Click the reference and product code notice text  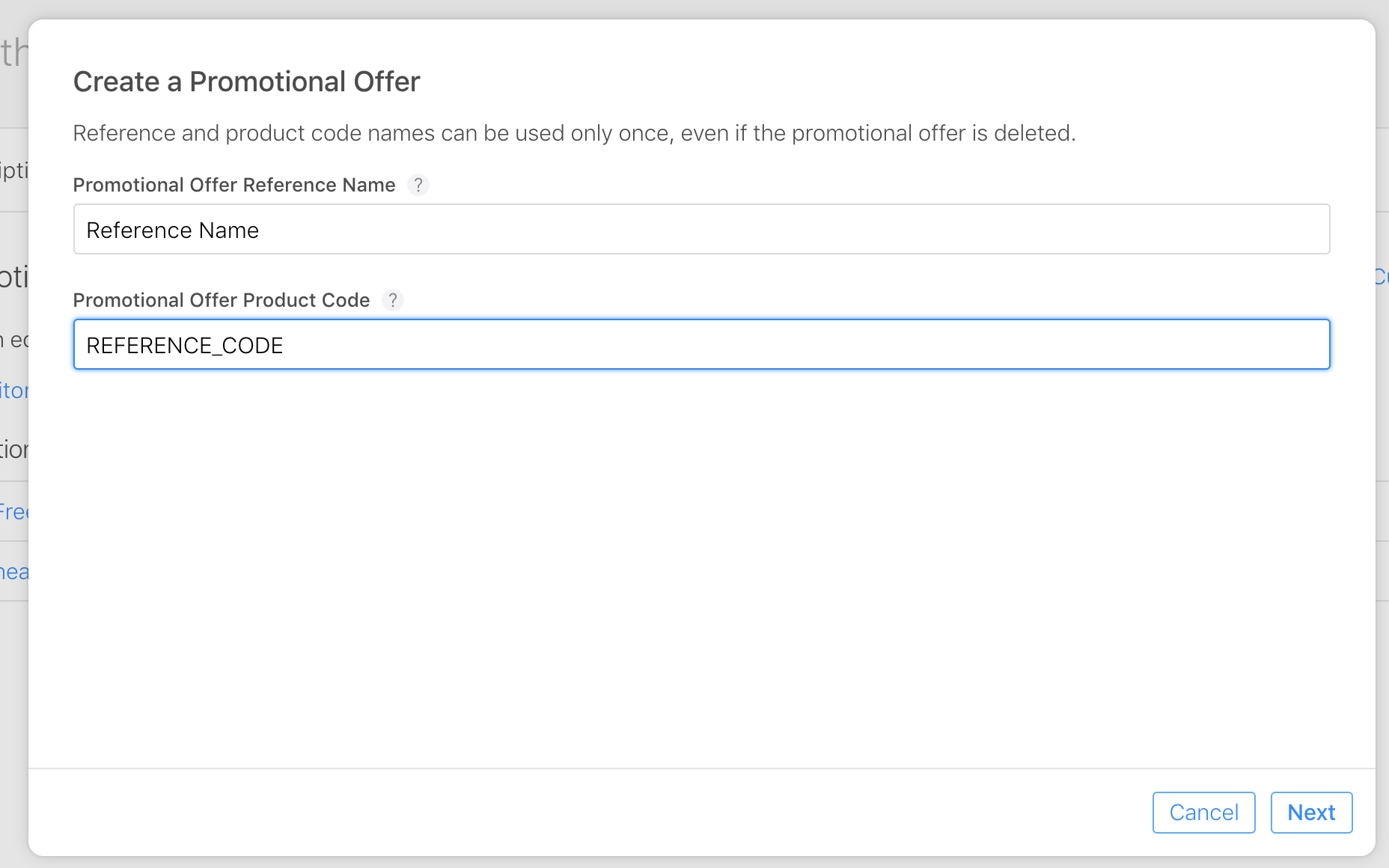(574, 133)
